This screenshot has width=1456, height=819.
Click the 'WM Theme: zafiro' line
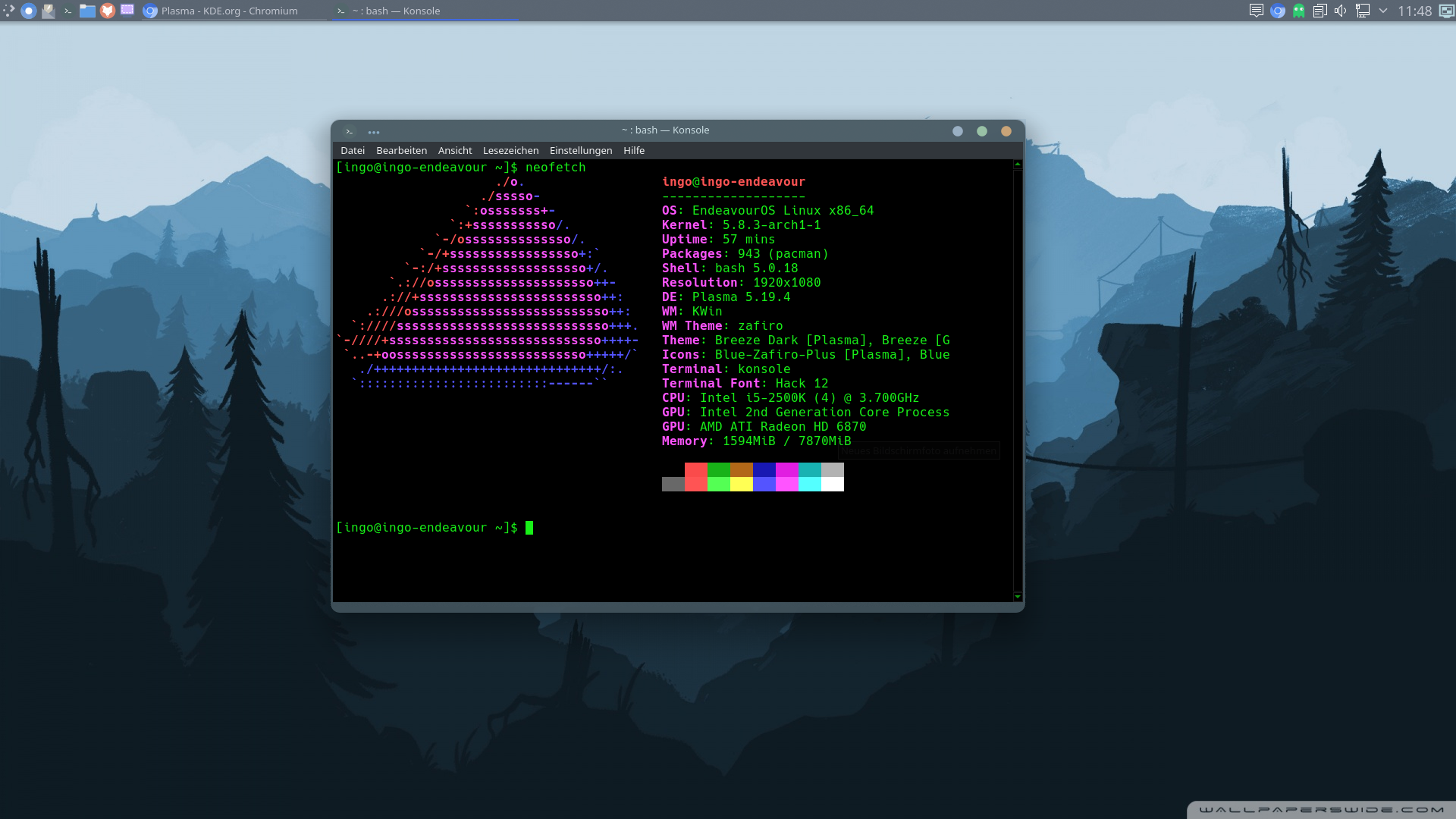[723, 326]
